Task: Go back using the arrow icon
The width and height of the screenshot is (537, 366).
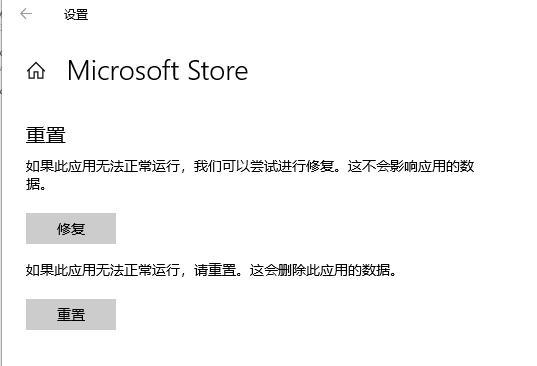Action: pos(26,14)
